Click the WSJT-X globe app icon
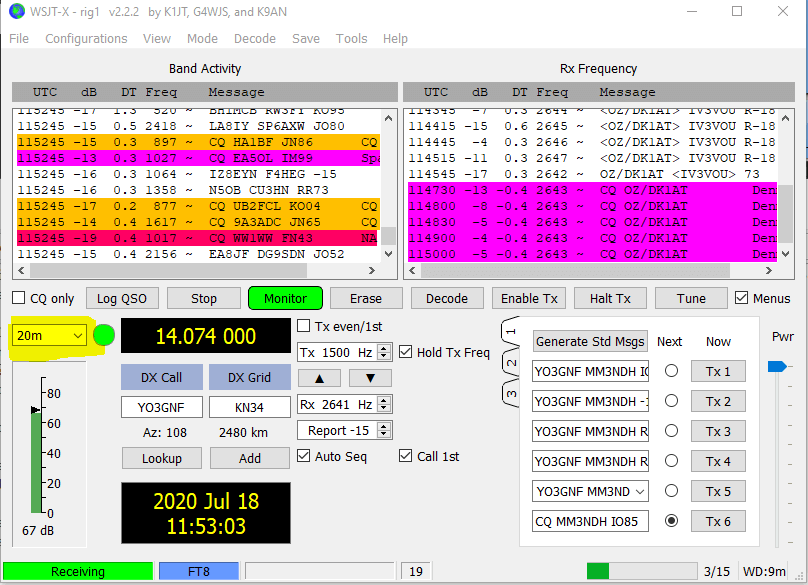 (x=17, y=11)
